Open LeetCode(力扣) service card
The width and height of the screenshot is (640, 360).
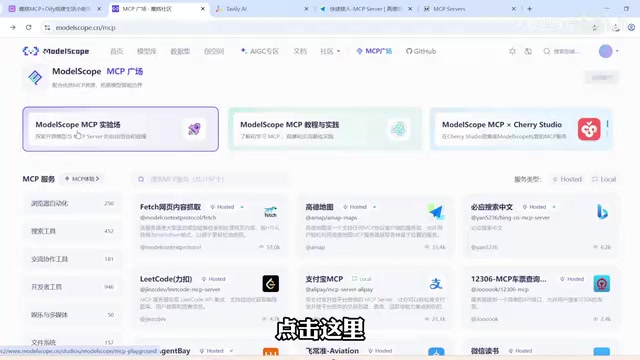(210, 298)
